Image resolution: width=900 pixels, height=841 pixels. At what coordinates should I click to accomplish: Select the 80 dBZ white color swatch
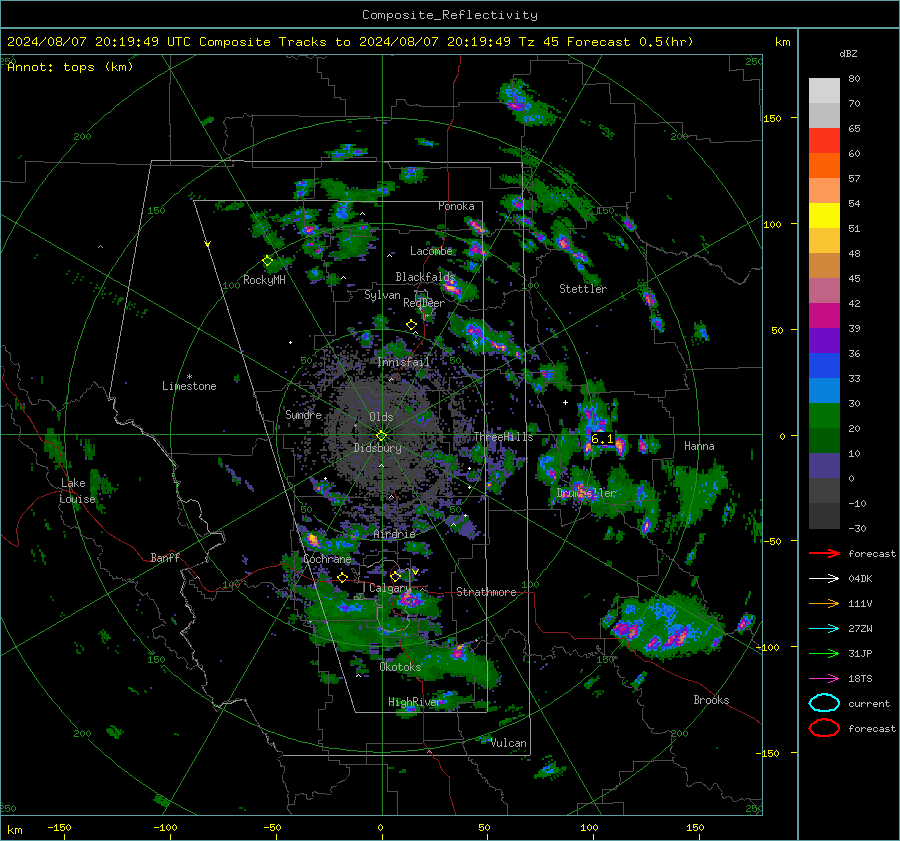click(824, 90)
